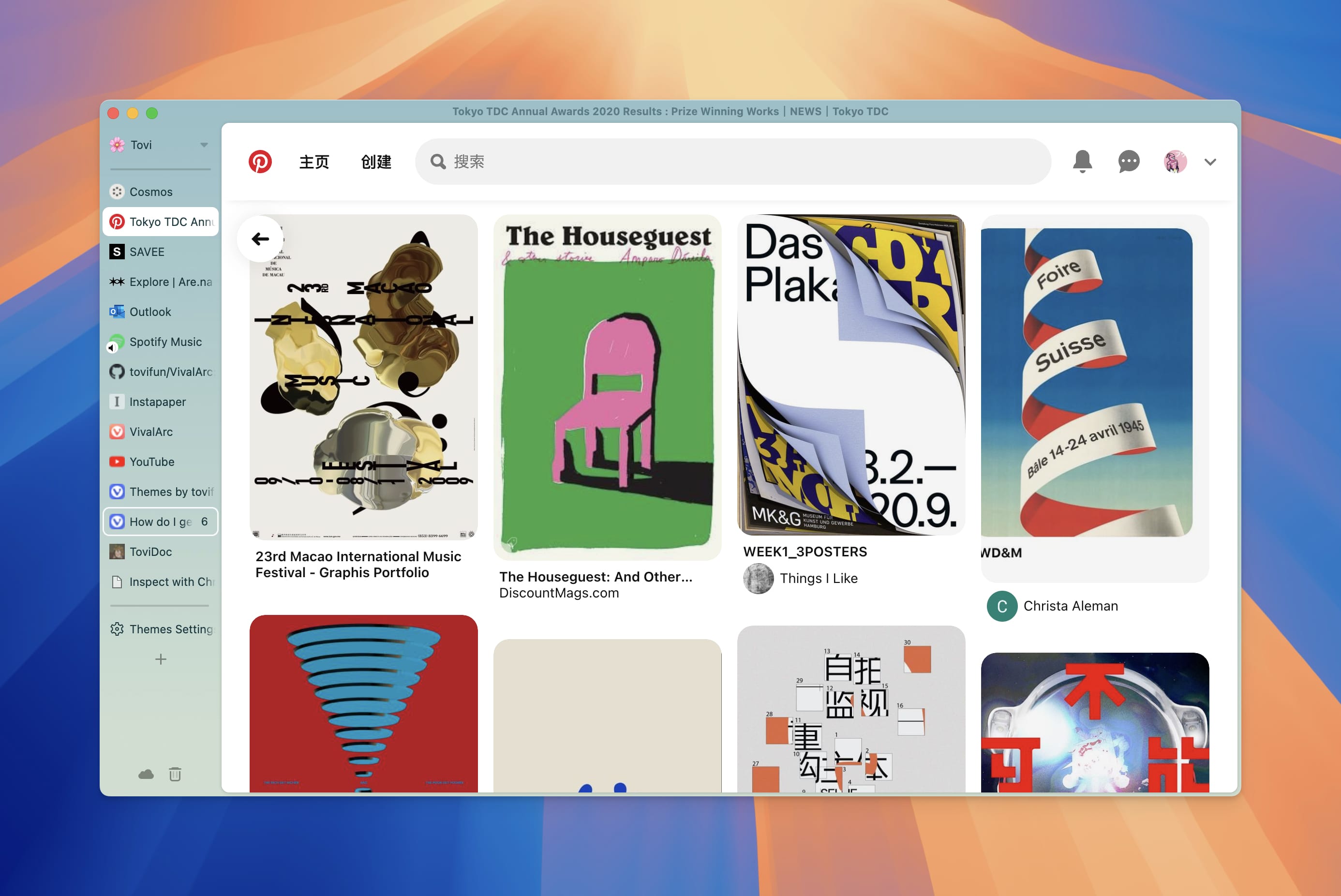Click Christa Aleman's green C avatar
Viewport: 1341px width, 896px height.
tap(1001, 606)
